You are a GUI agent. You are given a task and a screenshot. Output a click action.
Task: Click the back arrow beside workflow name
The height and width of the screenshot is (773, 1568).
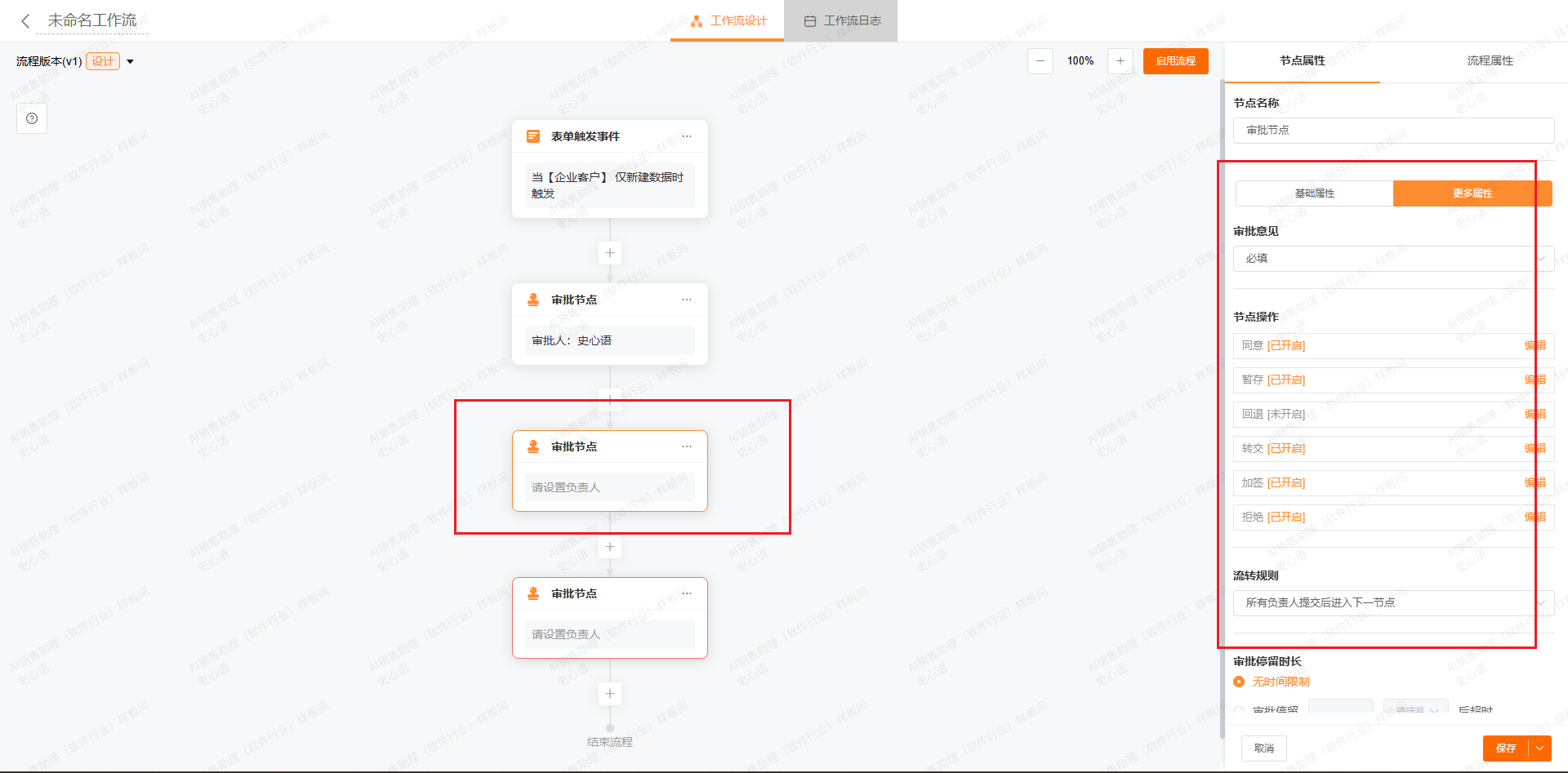tap(25, 21)
